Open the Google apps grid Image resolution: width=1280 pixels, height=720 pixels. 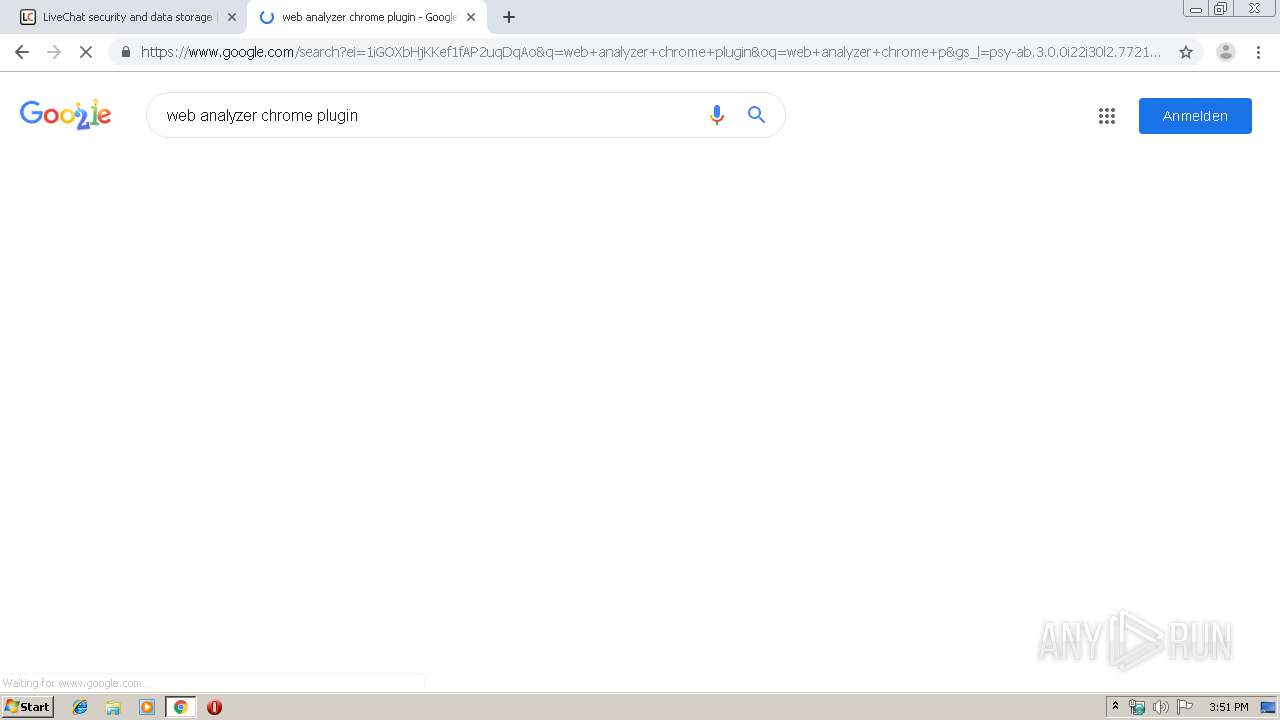pyautogui.click(x=1107, y=116)
